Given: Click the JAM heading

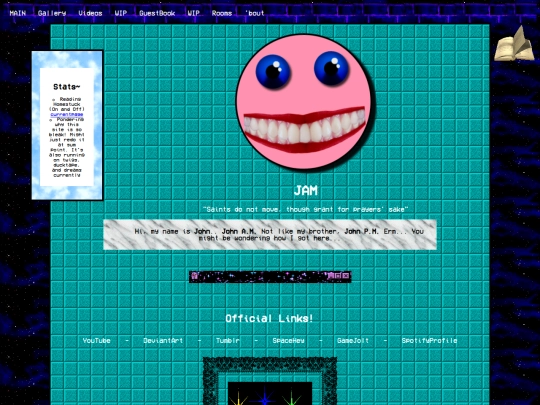Looking at the screenshot, I should pyautogui.click(x=305, y=190).
